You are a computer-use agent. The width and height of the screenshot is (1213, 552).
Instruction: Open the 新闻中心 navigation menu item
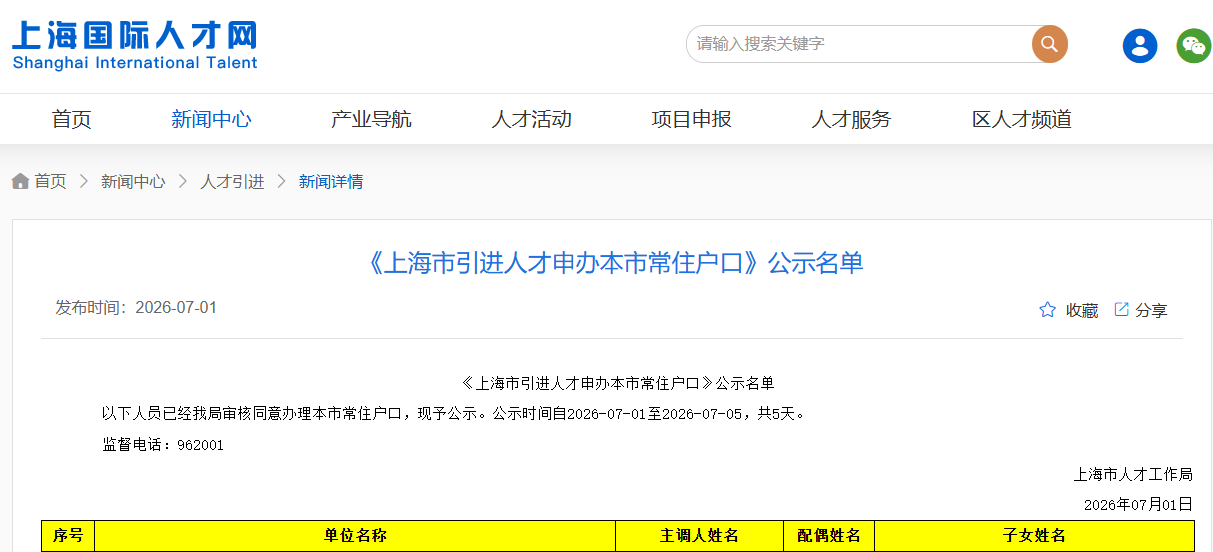[x=211, y=119]
